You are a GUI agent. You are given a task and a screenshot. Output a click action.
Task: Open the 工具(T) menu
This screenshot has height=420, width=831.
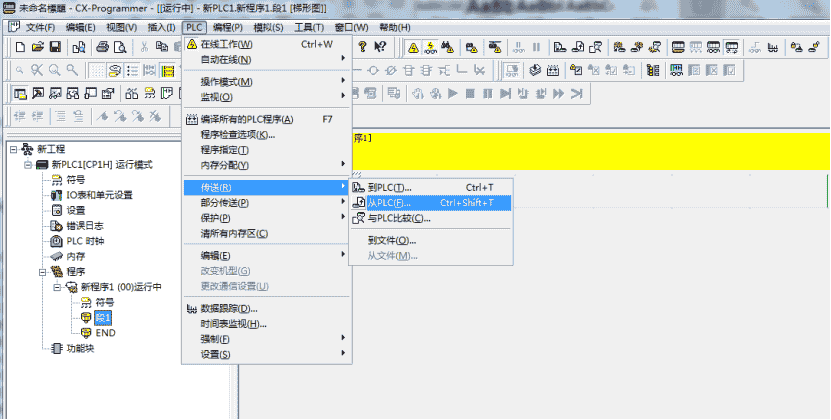pos(309,28)
